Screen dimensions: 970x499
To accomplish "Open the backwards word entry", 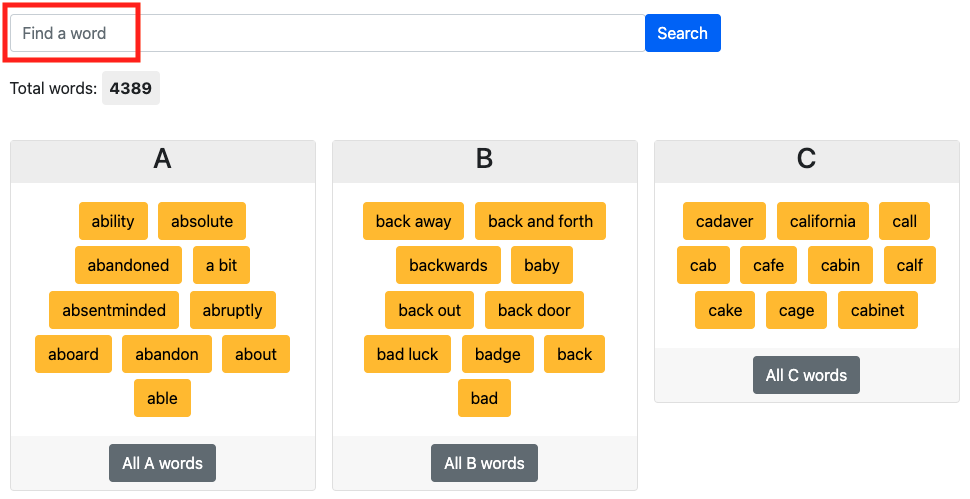I will point(449,265).
